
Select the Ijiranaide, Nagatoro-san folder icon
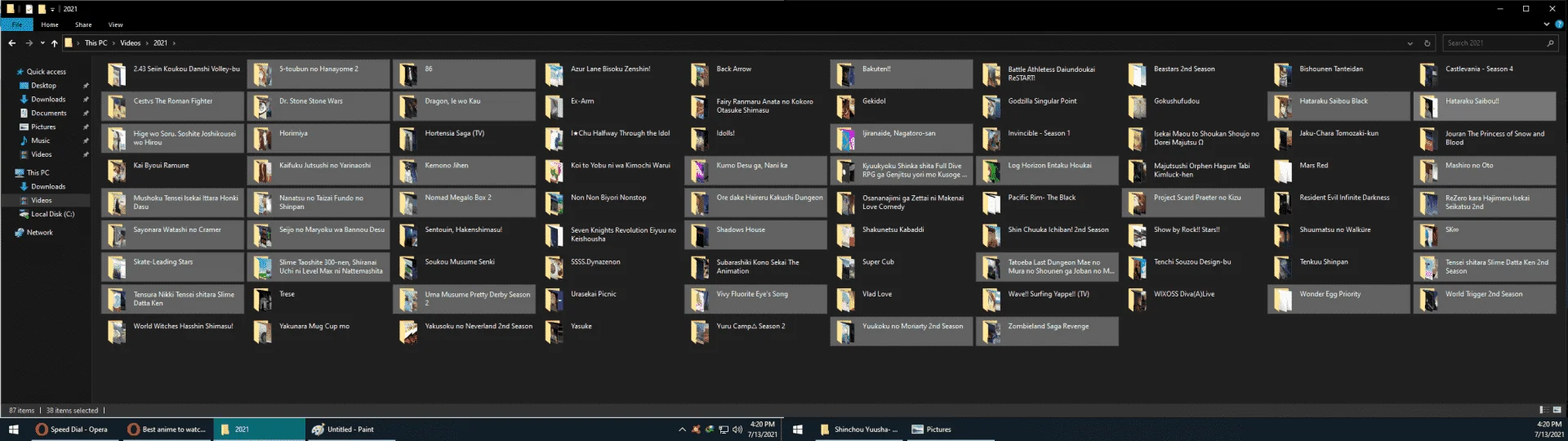(x=845, y=139)
